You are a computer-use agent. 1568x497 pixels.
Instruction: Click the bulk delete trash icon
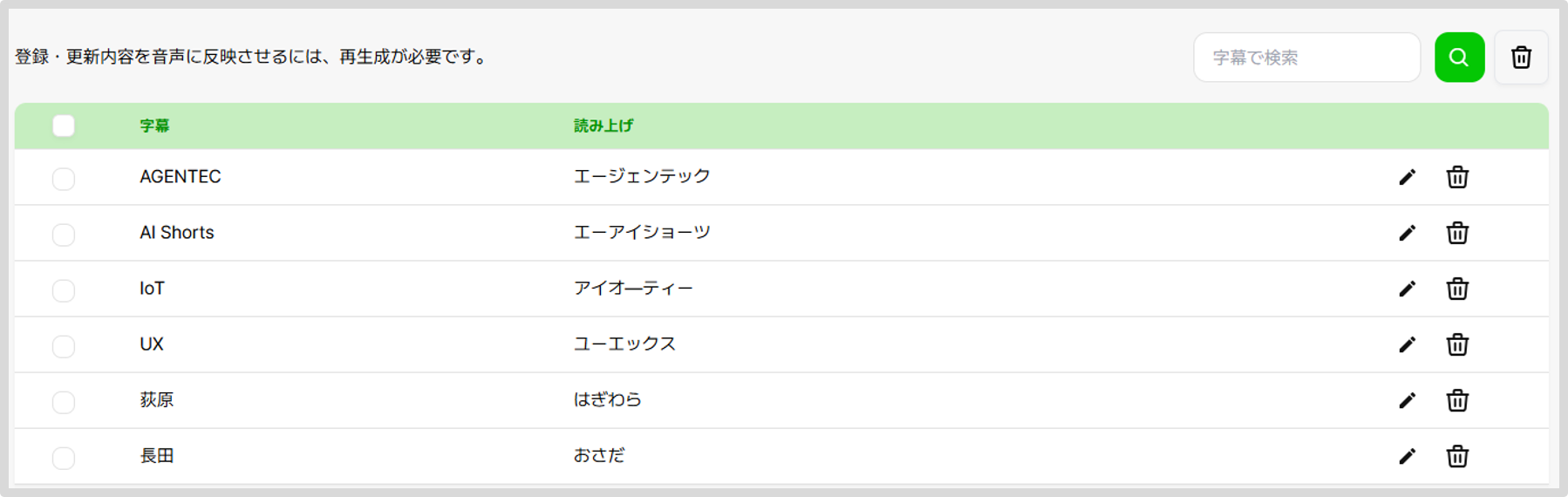pos(1521,58)
